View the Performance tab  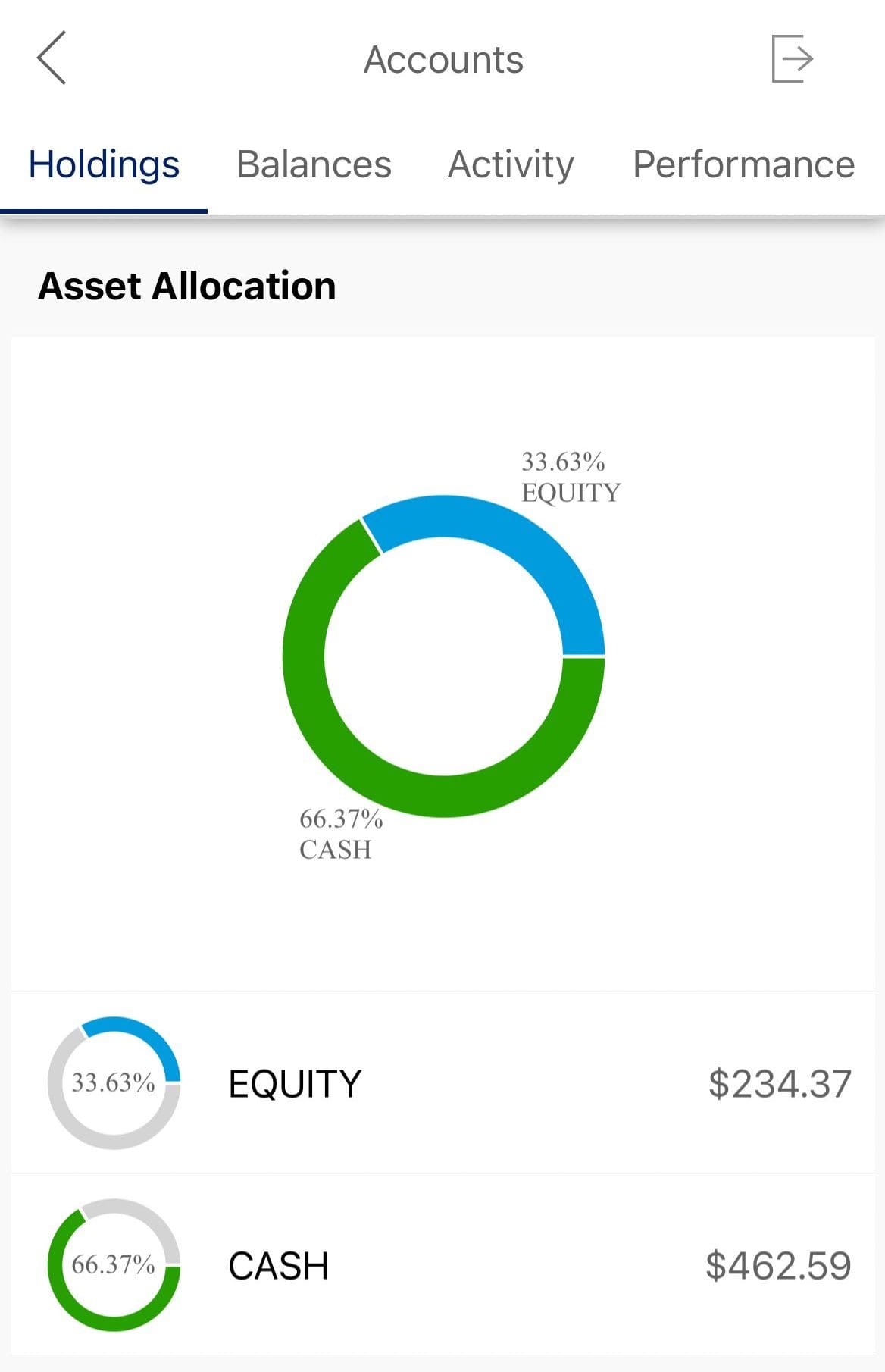coord(745,164)
